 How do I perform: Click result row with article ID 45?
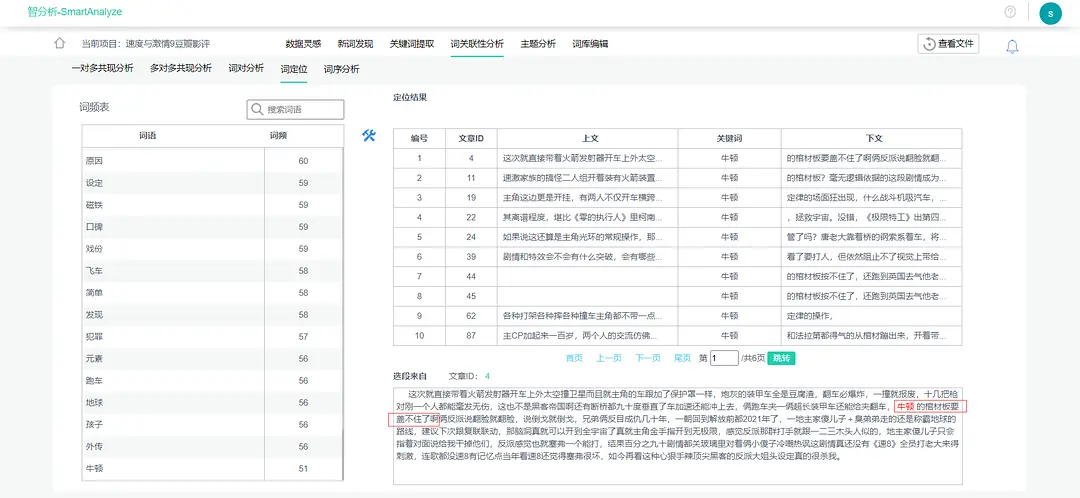click(x=676, y=297)
